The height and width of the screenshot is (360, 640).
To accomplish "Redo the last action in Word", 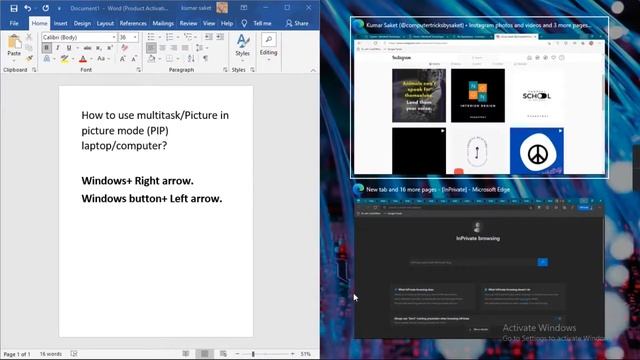I will click(x=46, y=8).
